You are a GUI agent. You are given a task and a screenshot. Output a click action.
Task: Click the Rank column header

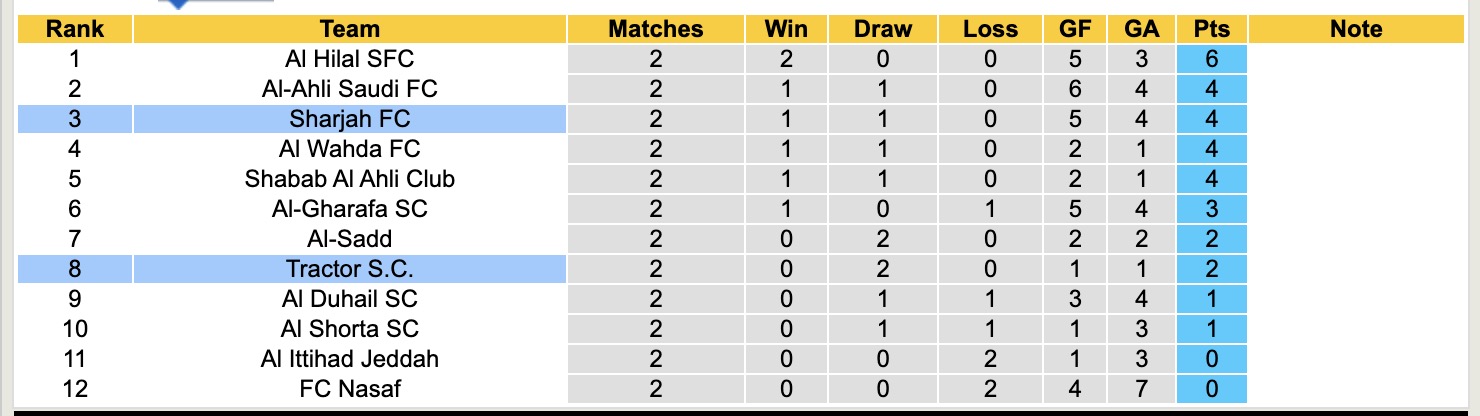click(x=75, y=29)
